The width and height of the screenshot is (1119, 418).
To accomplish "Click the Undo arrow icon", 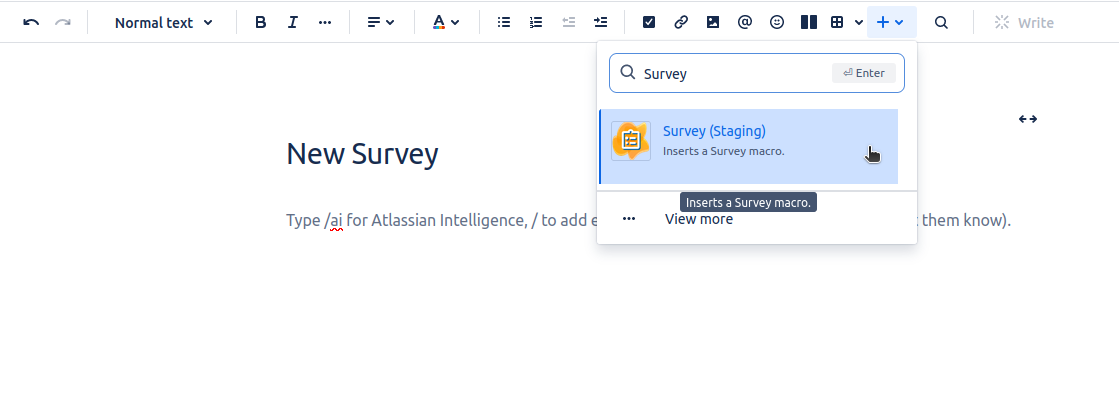I will click(31, 22).
